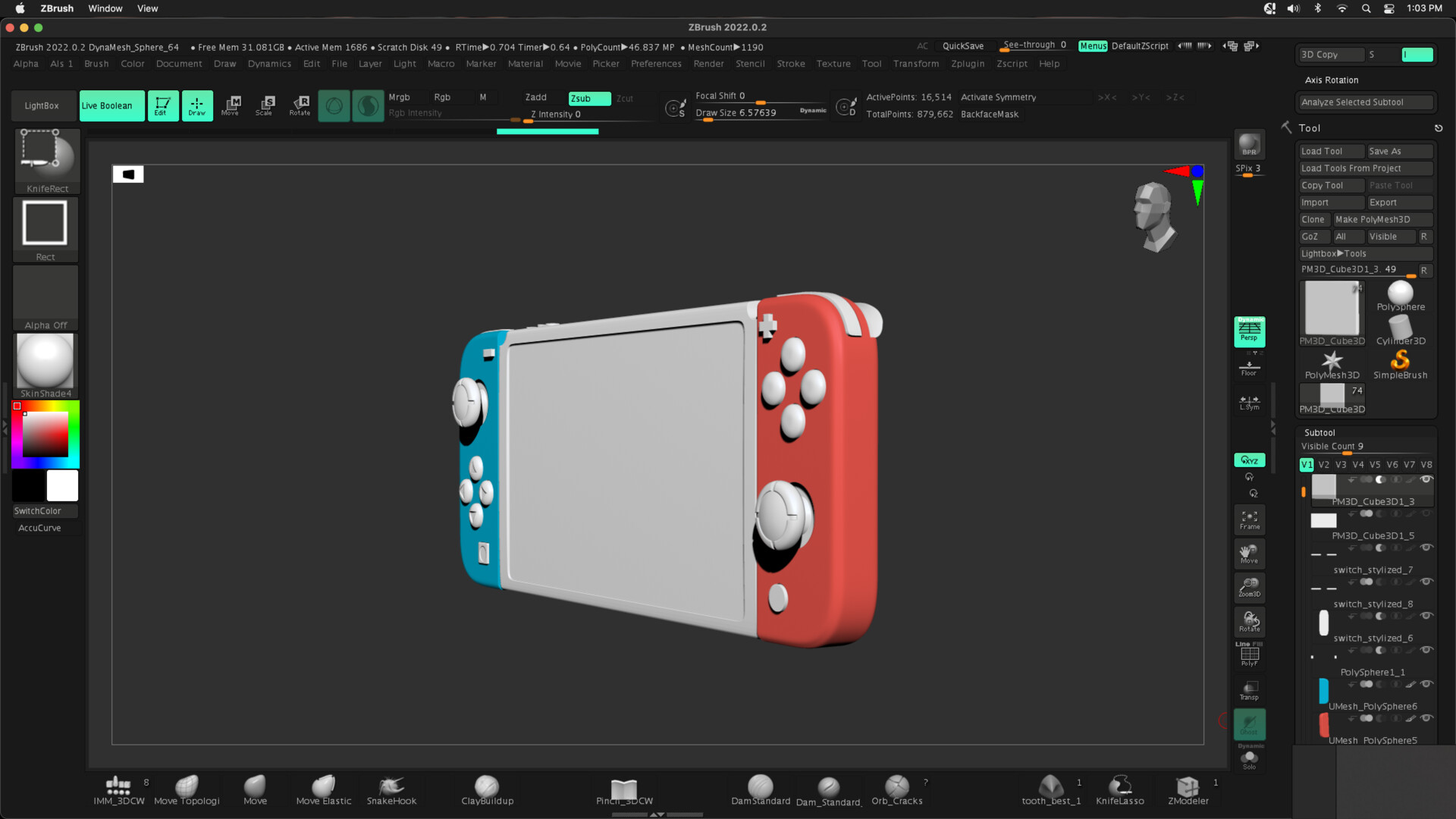This screenshot has width=1456, height=819.
Task: Open the Stroke menu
Action: (790, 64)
